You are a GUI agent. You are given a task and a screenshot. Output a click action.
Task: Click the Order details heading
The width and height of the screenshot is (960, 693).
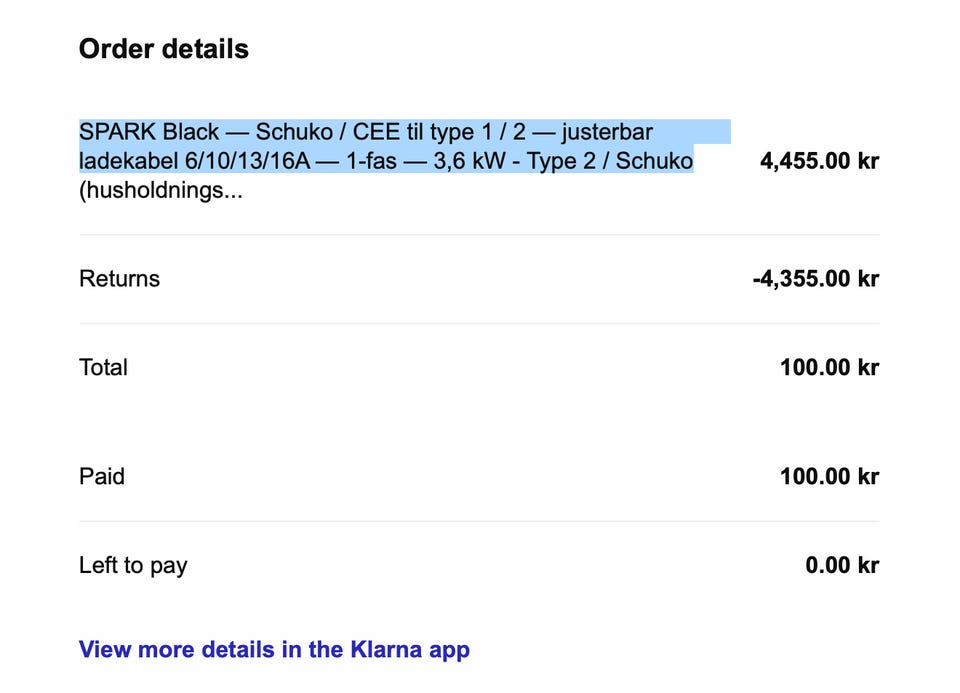[x=164, y=49]
